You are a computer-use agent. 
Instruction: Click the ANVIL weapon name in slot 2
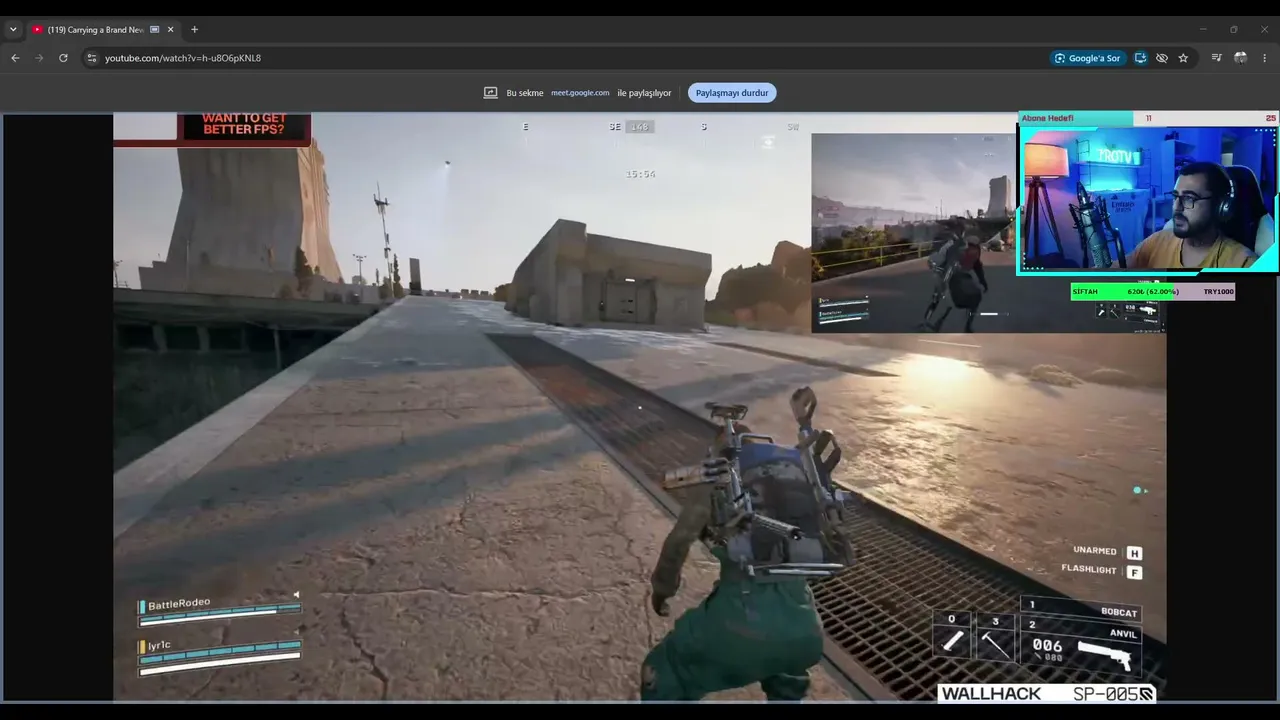point(1123,633)
